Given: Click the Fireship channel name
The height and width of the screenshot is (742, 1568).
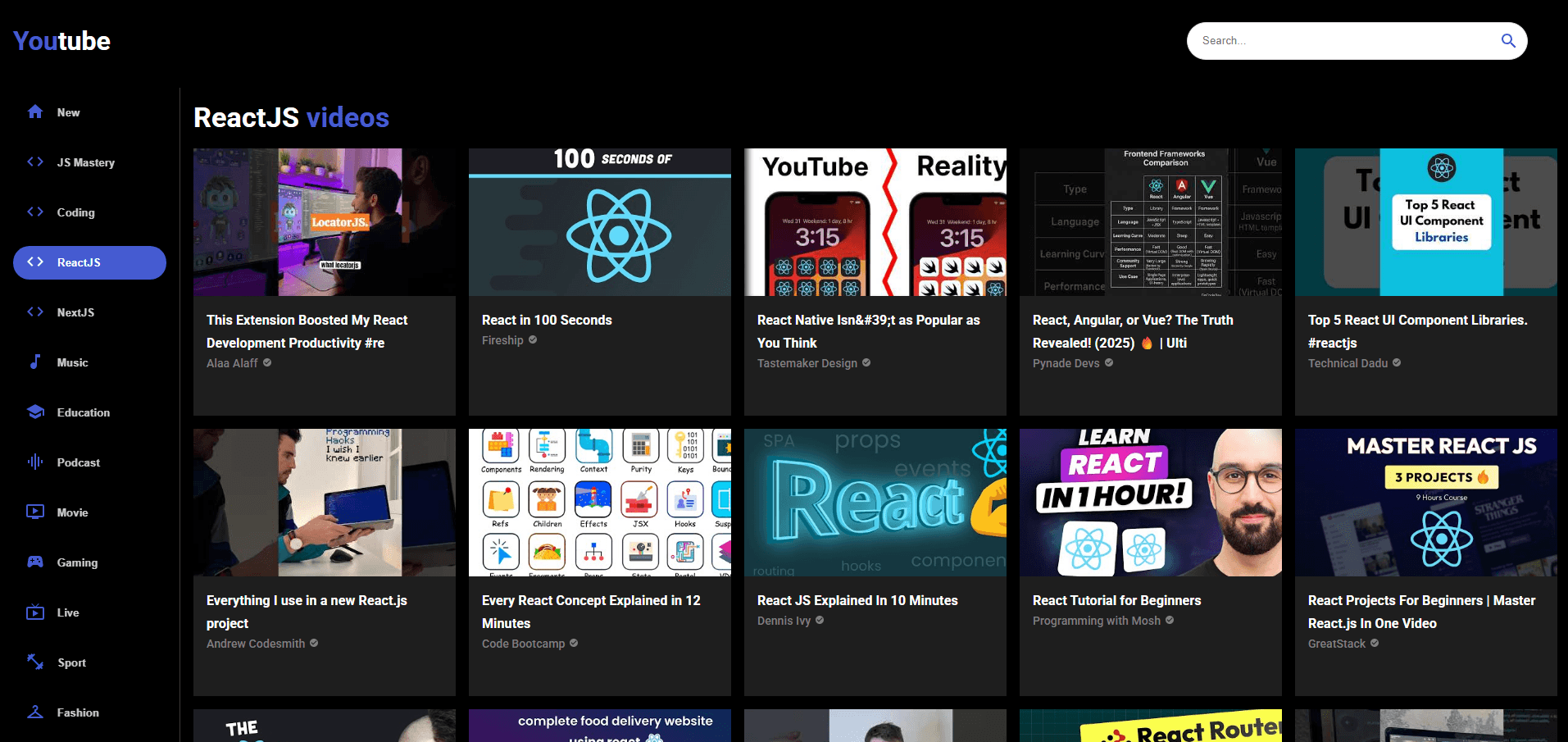Looking at the screenshot, I should click(502, 339).
